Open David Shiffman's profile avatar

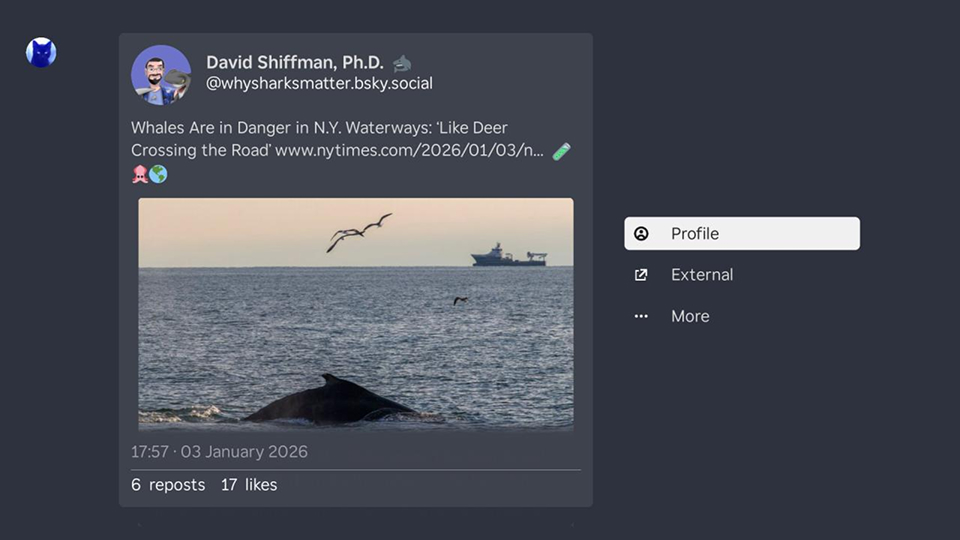tap(160, 75)
